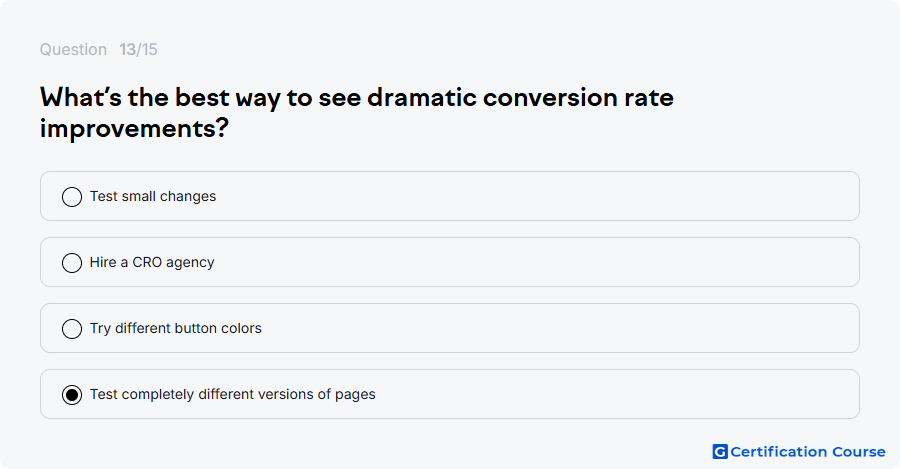
Task: Click empty area of 'Test small changes' card
Action: click(x=534, y=196)
